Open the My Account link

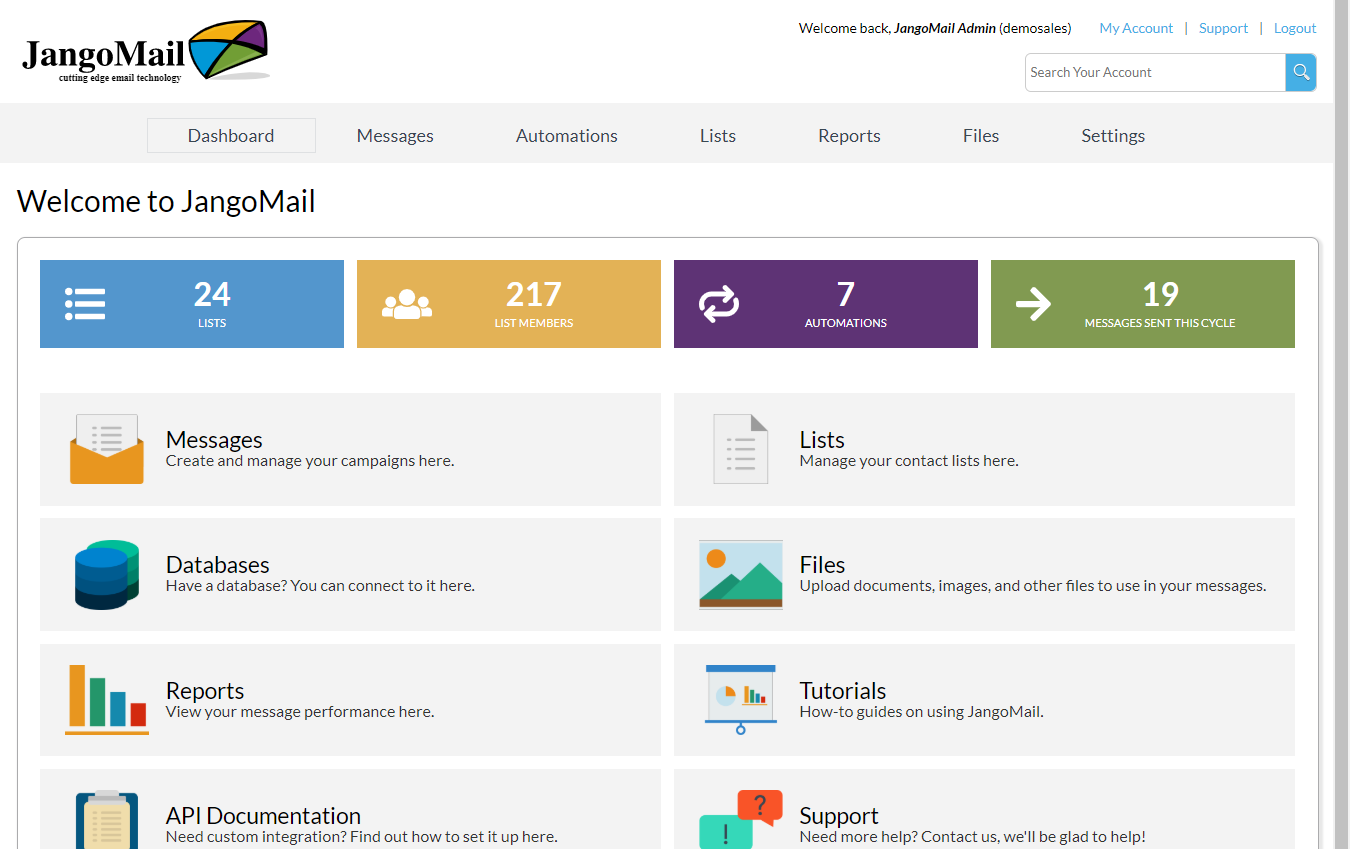pos(1136,28)
